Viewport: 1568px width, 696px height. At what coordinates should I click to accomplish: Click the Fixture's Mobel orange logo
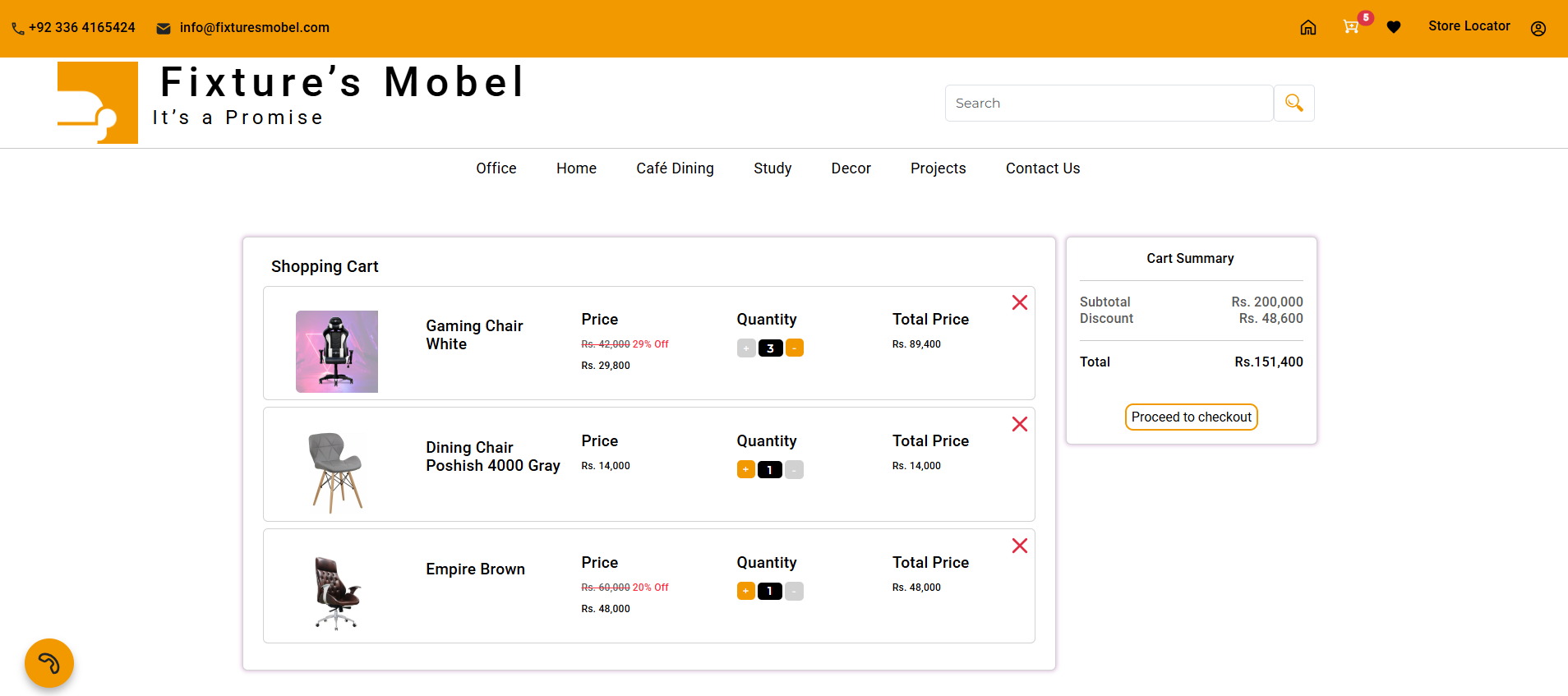(x=98, y=103)
